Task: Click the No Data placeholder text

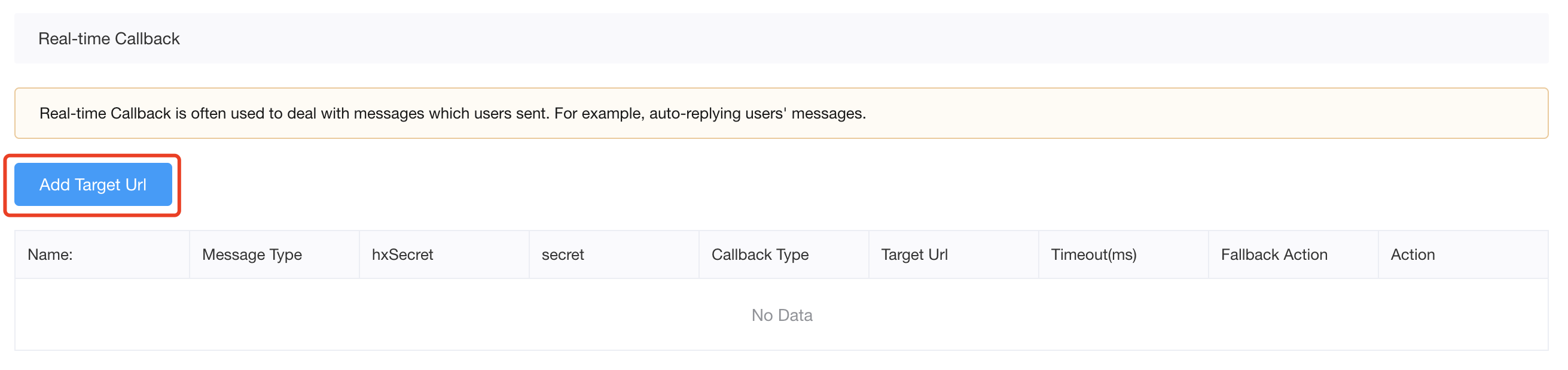Action: tap(782, 315)
